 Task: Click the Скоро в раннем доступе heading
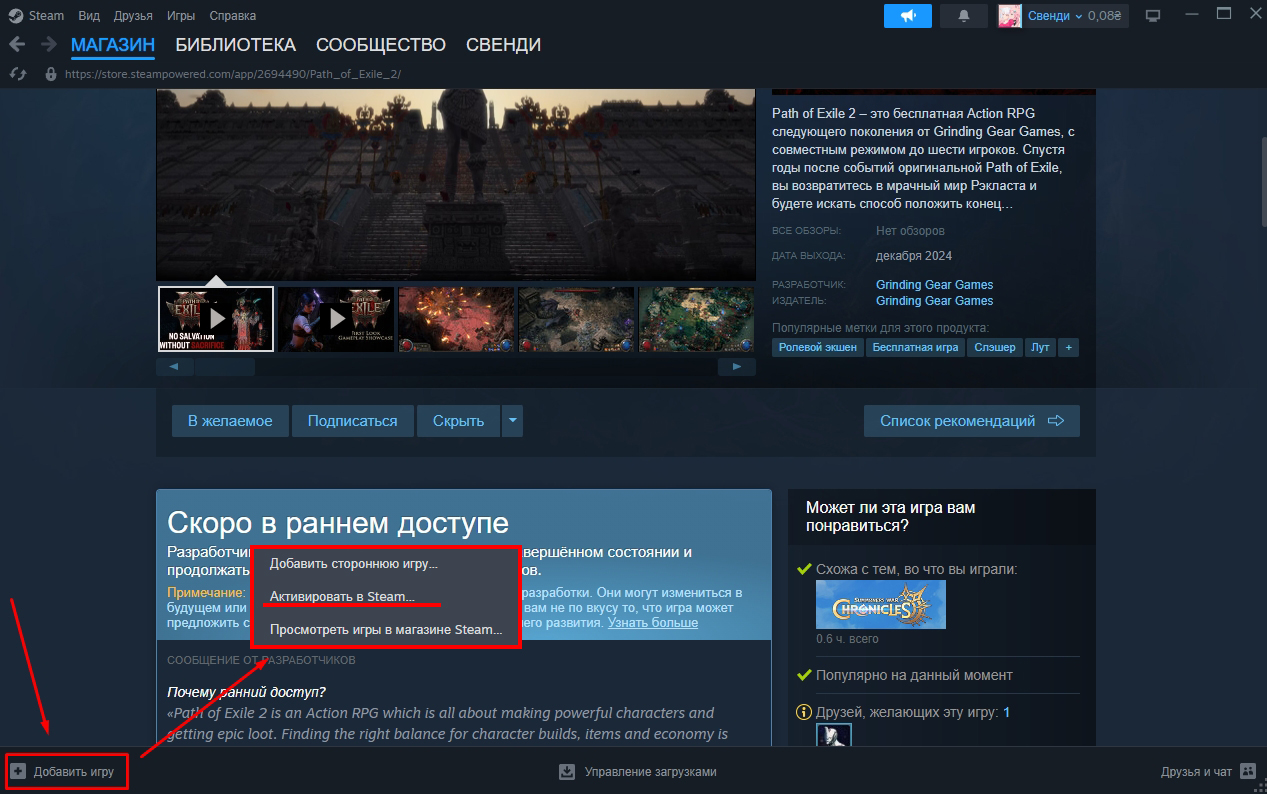coord(338,523)
